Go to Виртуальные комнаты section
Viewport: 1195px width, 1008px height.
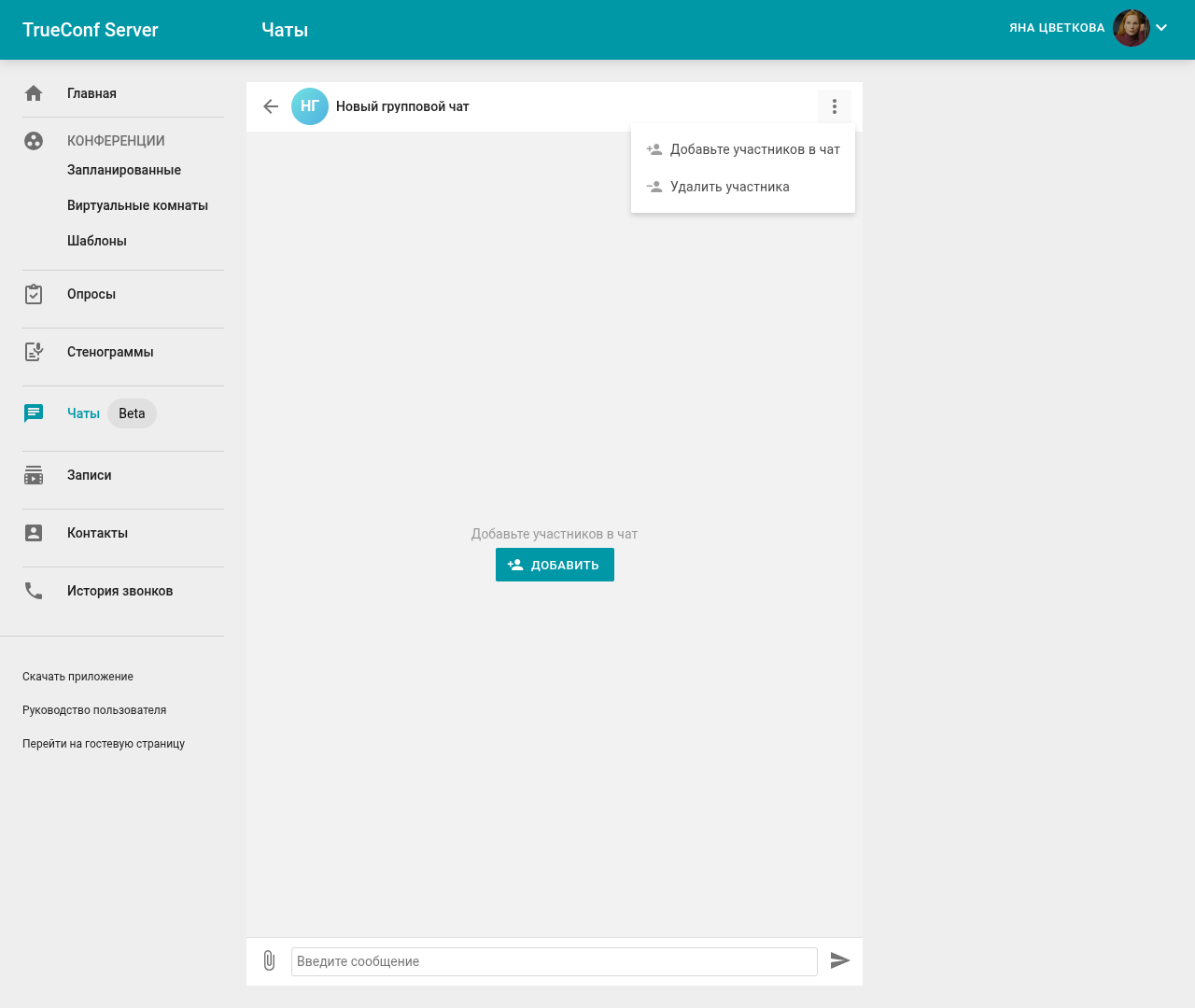(137, 205)
